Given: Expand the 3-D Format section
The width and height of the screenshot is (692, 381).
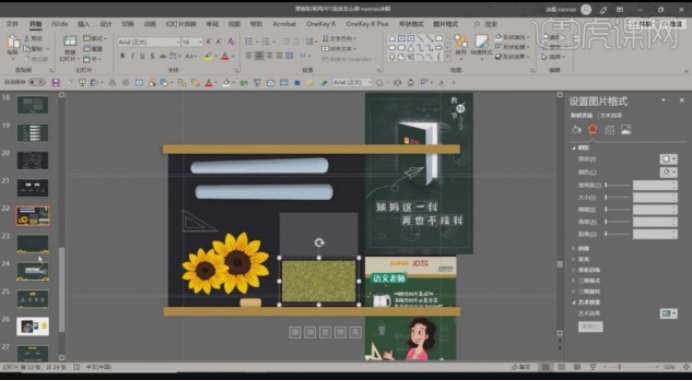Looking at the screenshot, I should (x=574, y=281).
